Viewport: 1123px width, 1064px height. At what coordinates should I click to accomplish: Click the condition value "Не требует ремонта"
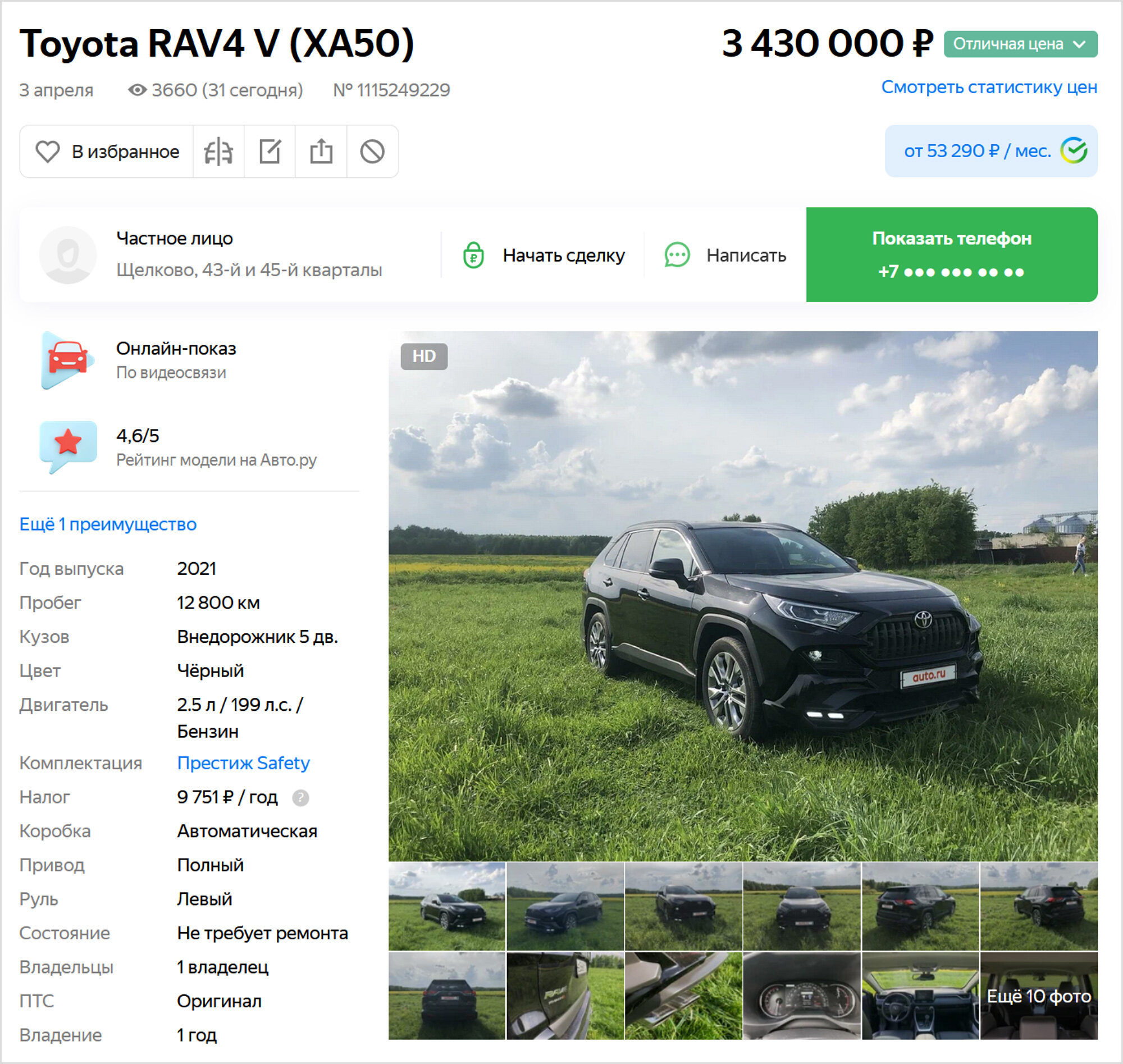click(x=262, y=933)
